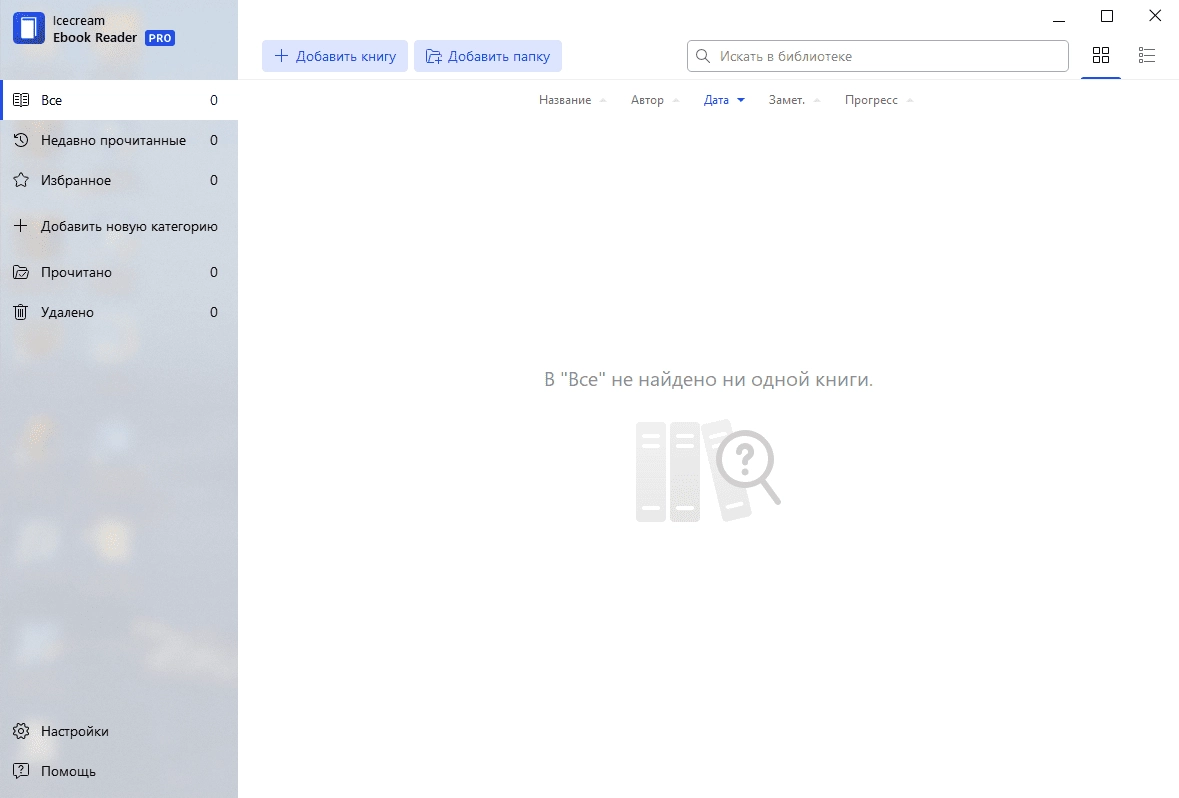Click the PRO badge
This screenshot has width=1179, height=798.
pyautogui.click(x=159, y=38)
